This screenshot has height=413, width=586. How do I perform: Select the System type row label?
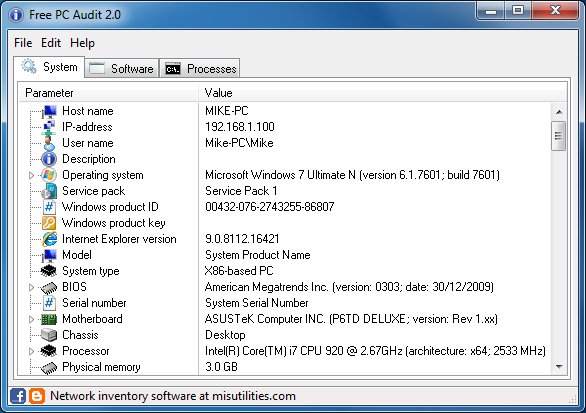coord(91,271)
